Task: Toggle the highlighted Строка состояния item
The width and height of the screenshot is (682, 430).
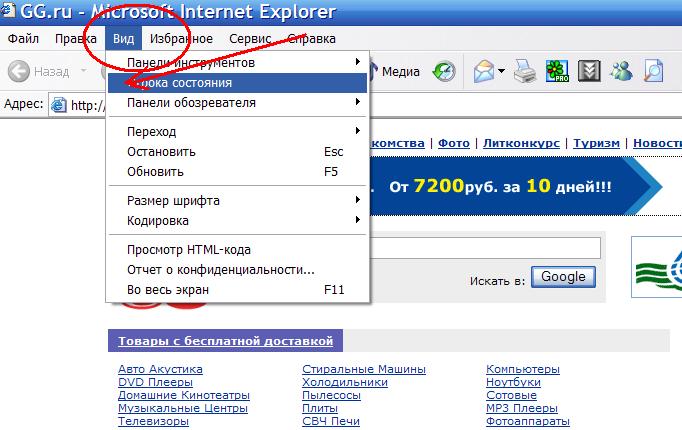Action: tap(237, 83)
